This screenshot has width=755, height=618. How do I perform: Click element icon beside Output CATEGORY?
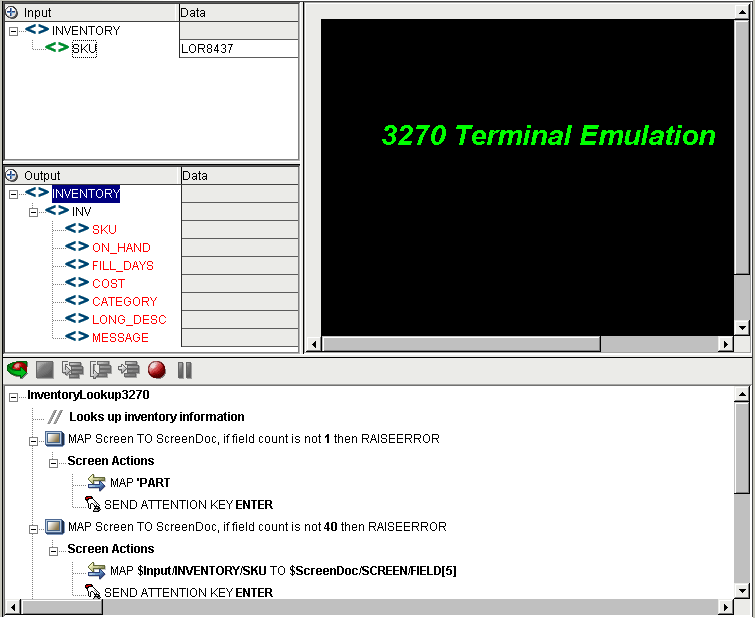tap(77, 301)
